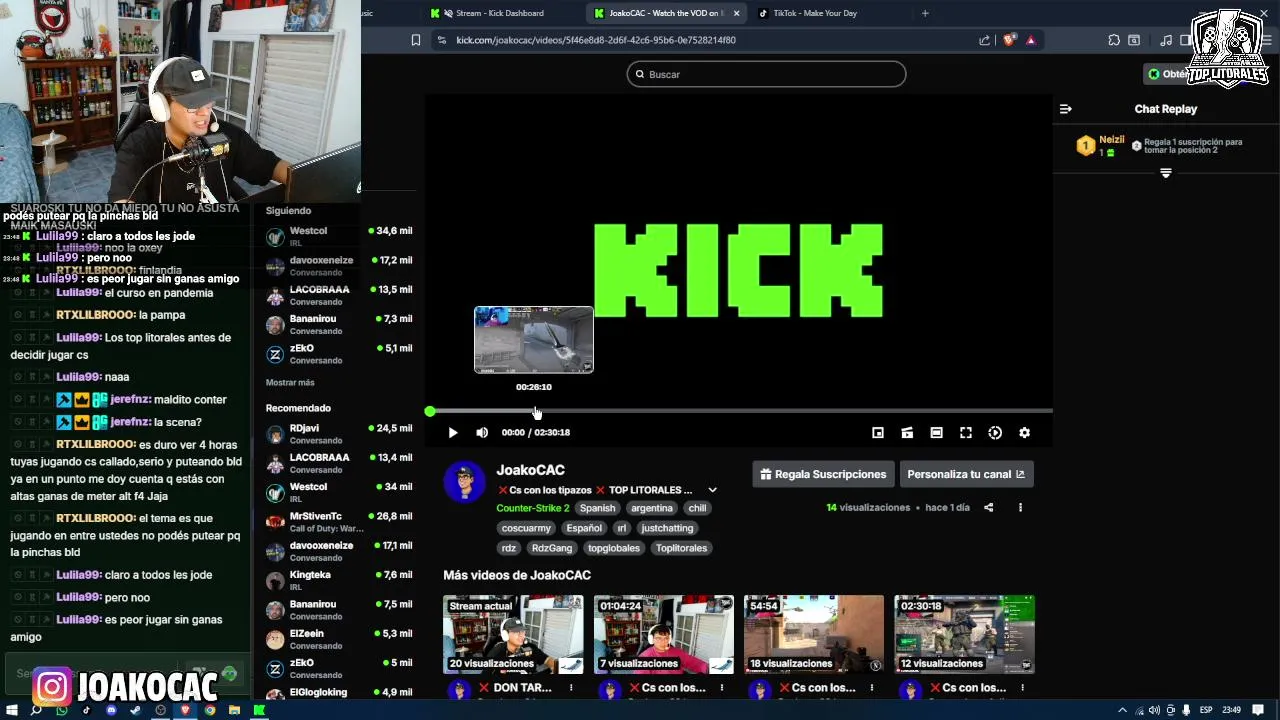Open LACOBRAAA in Siguiendo list

[x=338, y=295]
